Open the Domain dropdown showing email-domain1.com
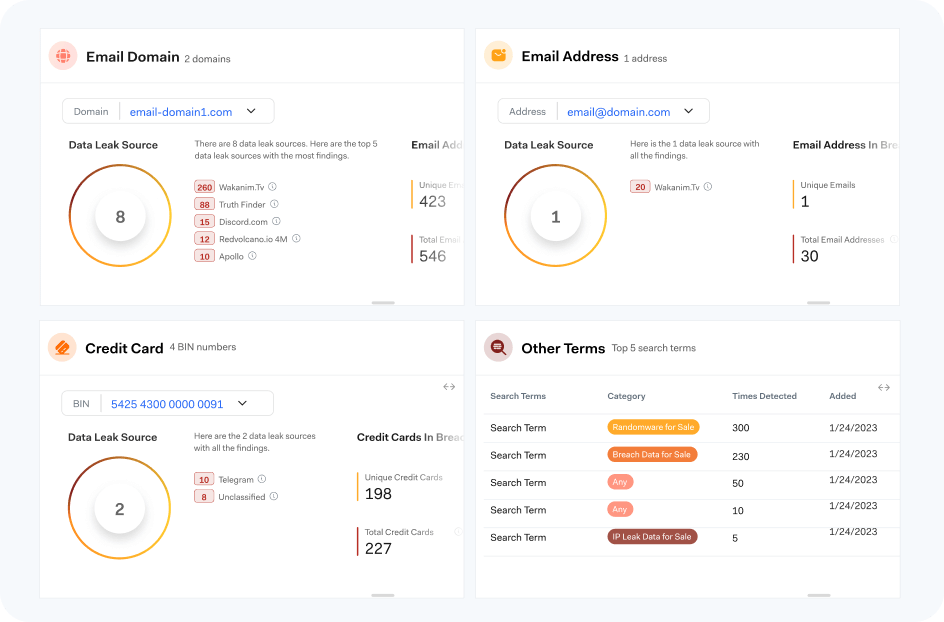 168,111
